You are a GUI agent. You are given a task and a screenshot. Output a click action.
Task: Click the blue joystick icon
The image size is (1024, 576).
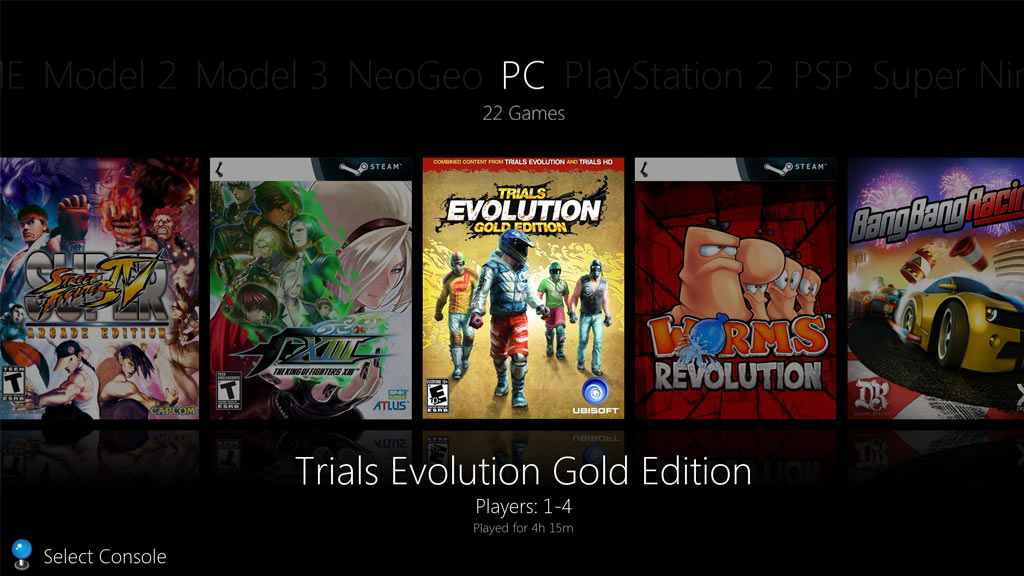(x=22, y=554)
